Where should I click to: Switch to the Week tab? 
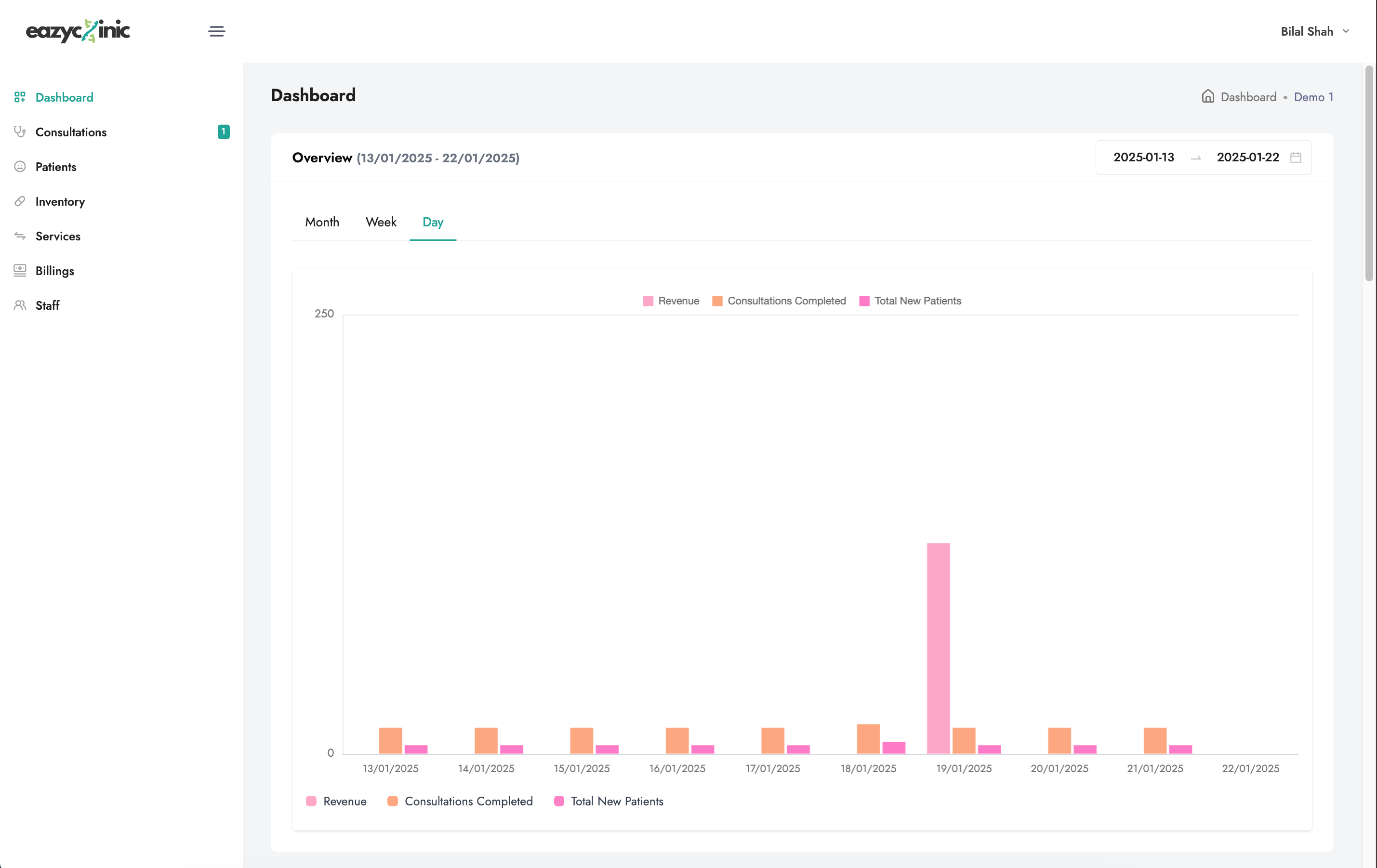[381, 222]
